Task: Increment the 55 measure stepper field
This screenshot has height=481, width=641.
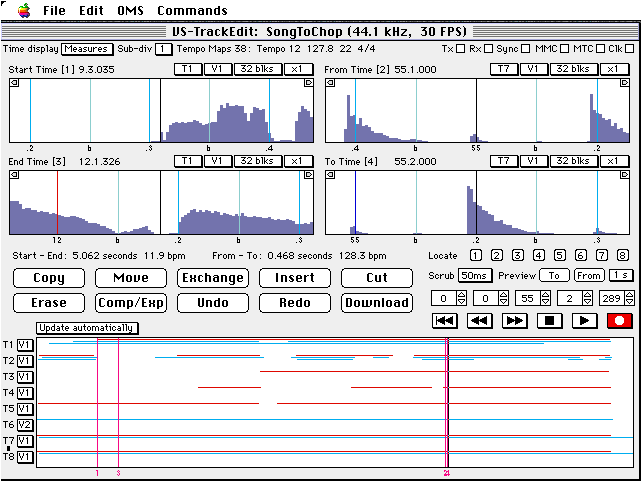Action: [x=545, y=295]
